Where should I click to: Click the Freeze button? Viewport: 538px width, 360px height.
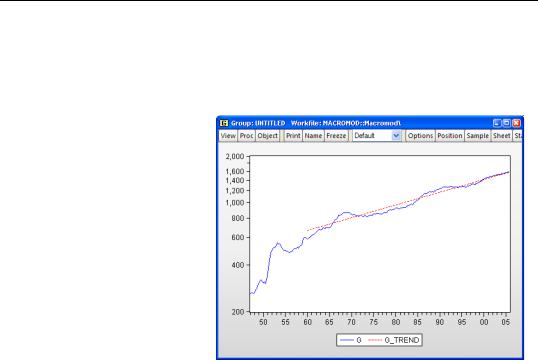tap(336, 136)
